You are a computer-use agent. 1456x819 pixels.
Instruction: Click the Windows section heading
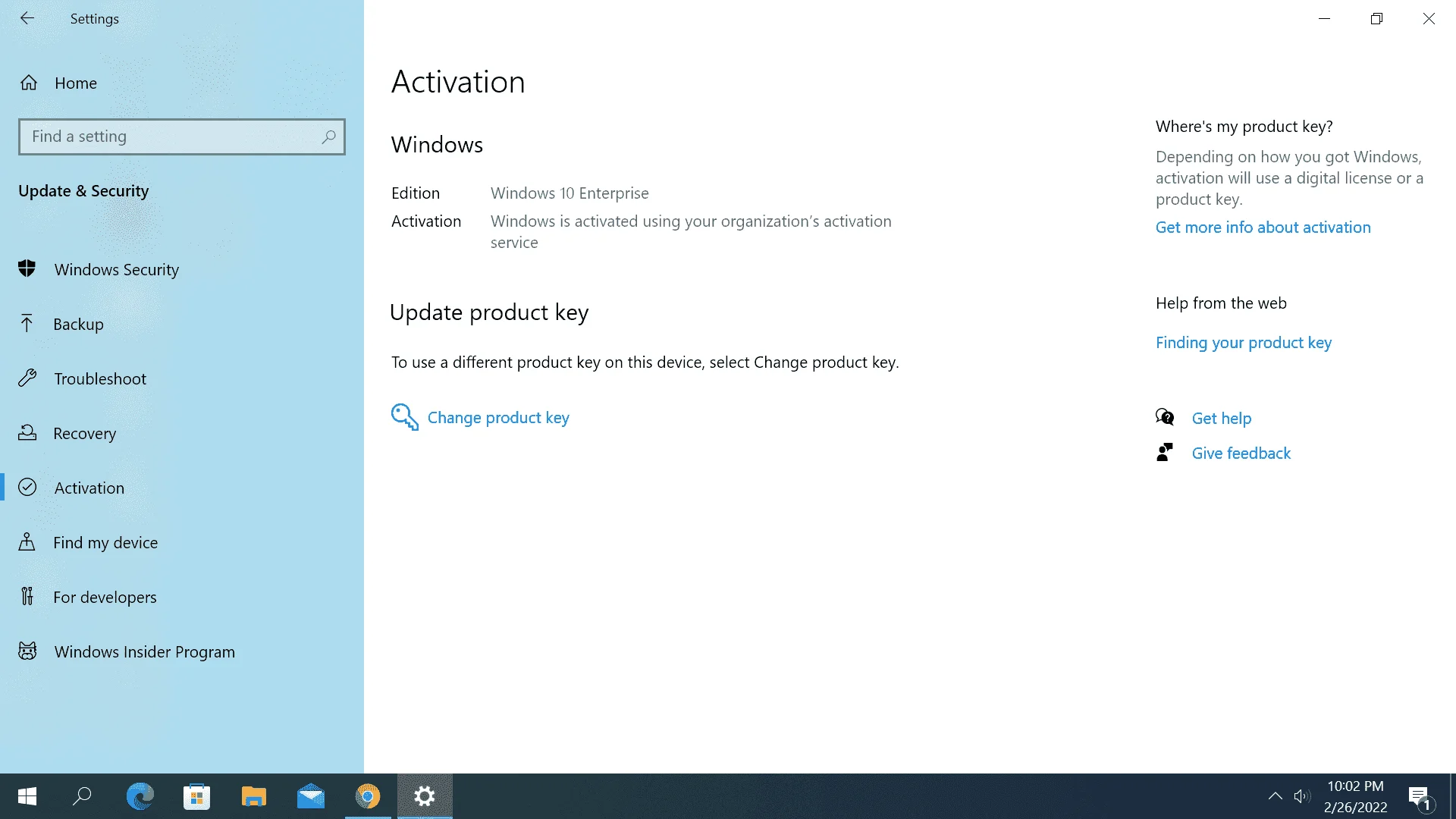tap(437, 145)
